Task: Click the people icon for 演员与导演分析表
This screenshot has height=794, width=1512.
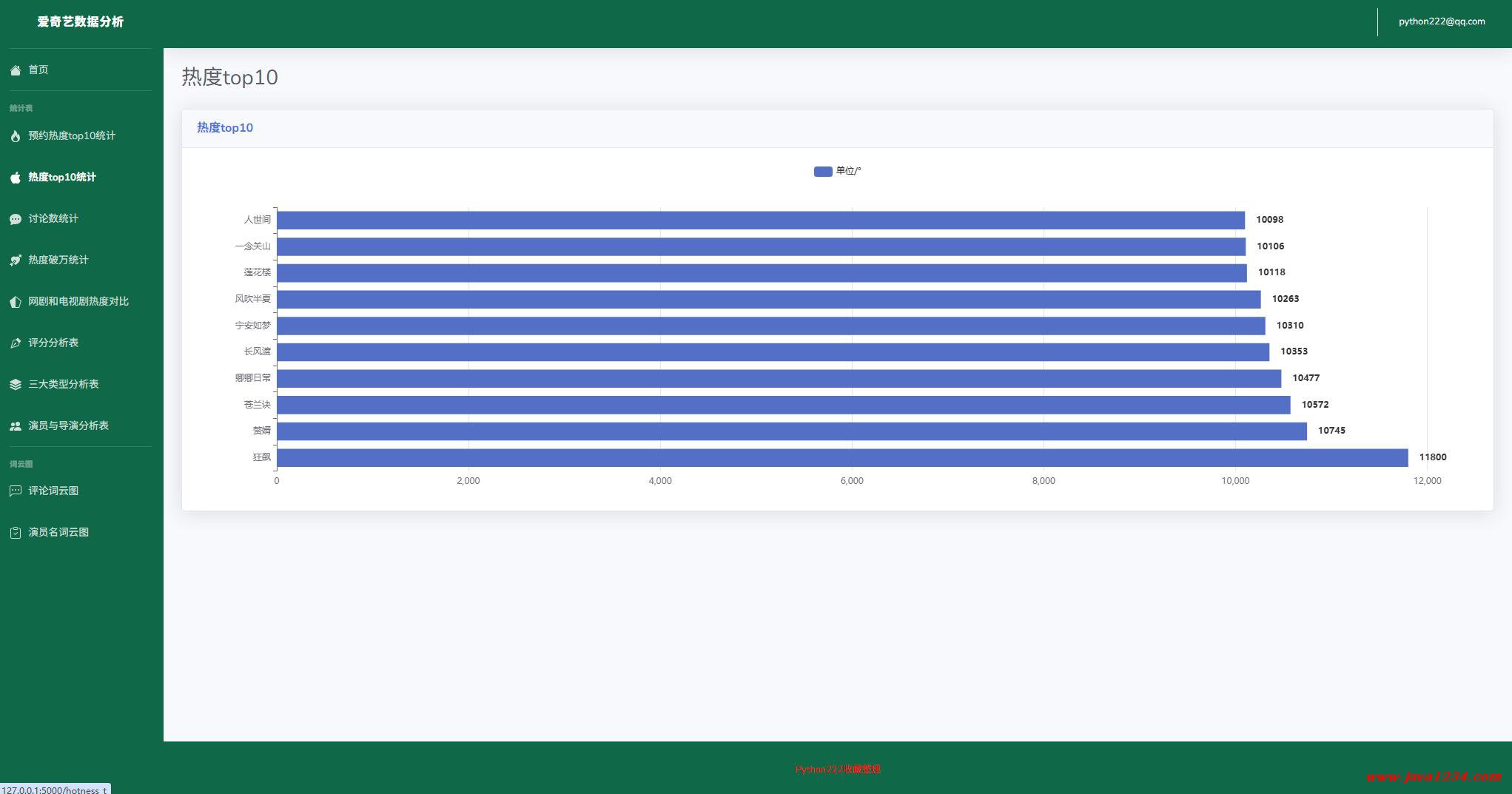Action: point(15,426)
